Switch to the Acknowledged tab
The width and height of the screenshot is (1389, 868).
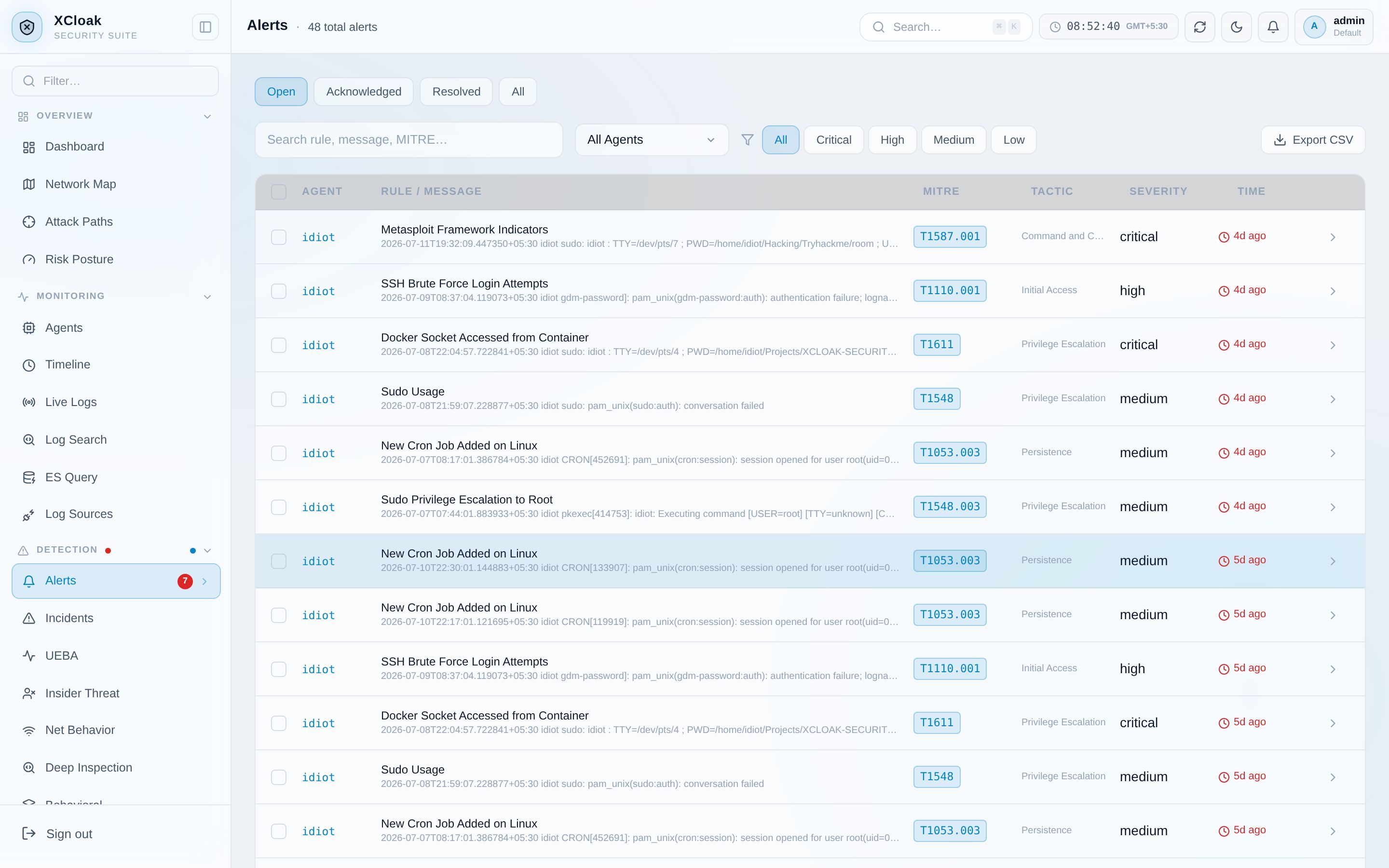[x=364, y=92]
